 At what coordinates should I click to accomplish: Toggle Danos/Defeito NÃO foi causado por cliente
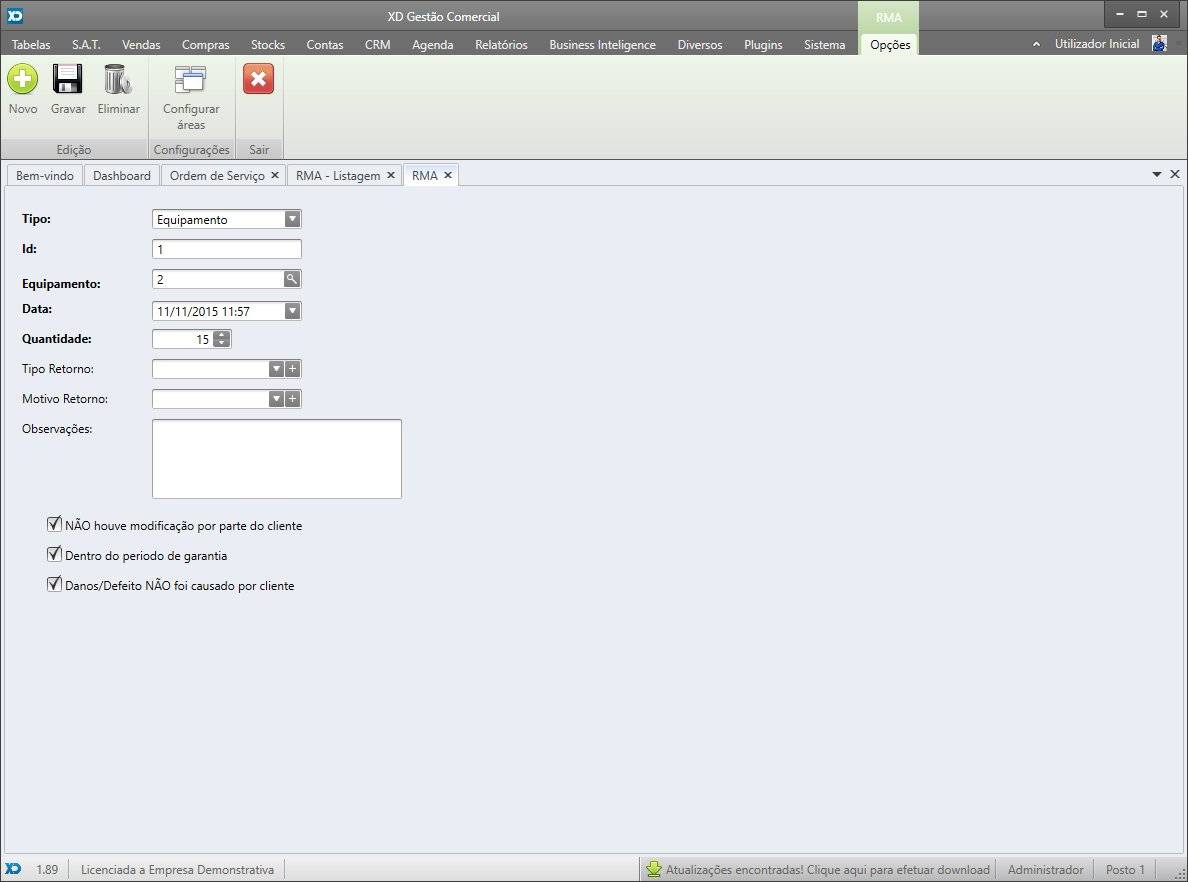click(x=55, y=584)
